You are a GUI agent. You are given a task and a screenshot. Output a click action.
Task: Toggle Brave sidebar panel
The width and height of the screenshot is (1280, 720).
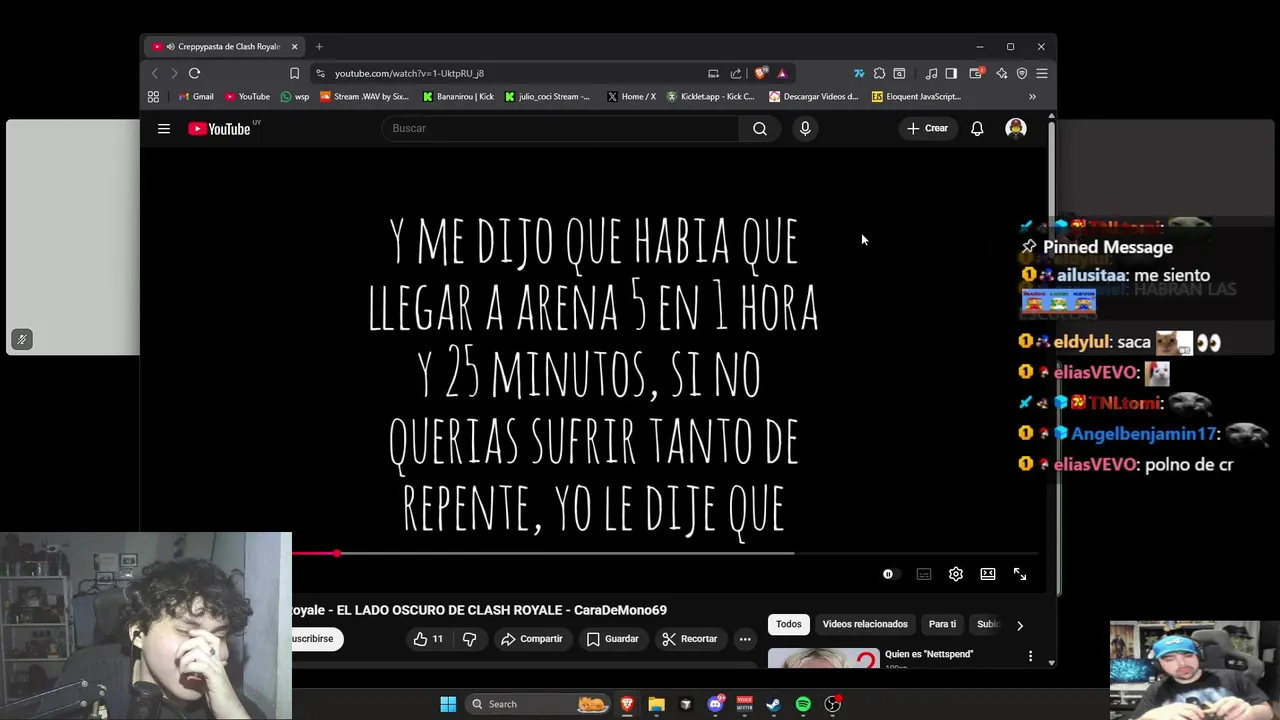(x=951, y=73)
